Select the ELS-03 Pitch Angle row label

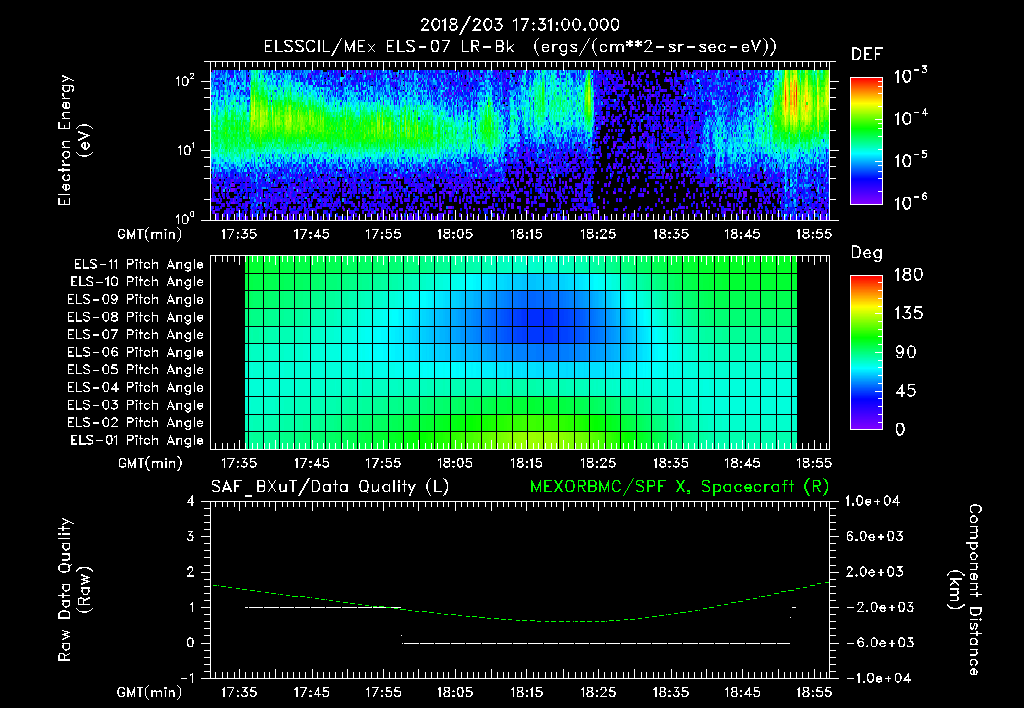coord(136,405)
